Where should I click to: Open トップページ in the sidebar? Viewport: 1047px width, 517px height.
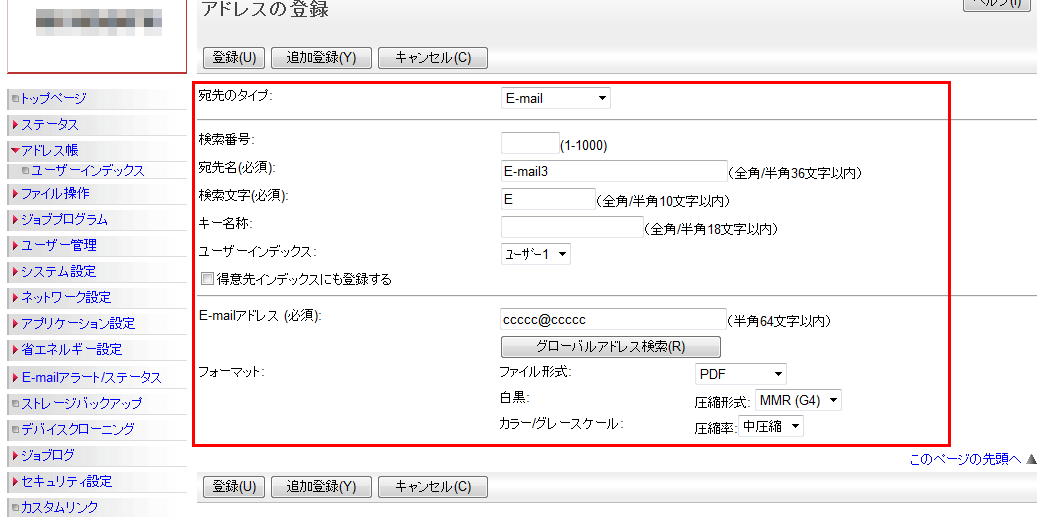pyautogui.click(x=54, y=98)
